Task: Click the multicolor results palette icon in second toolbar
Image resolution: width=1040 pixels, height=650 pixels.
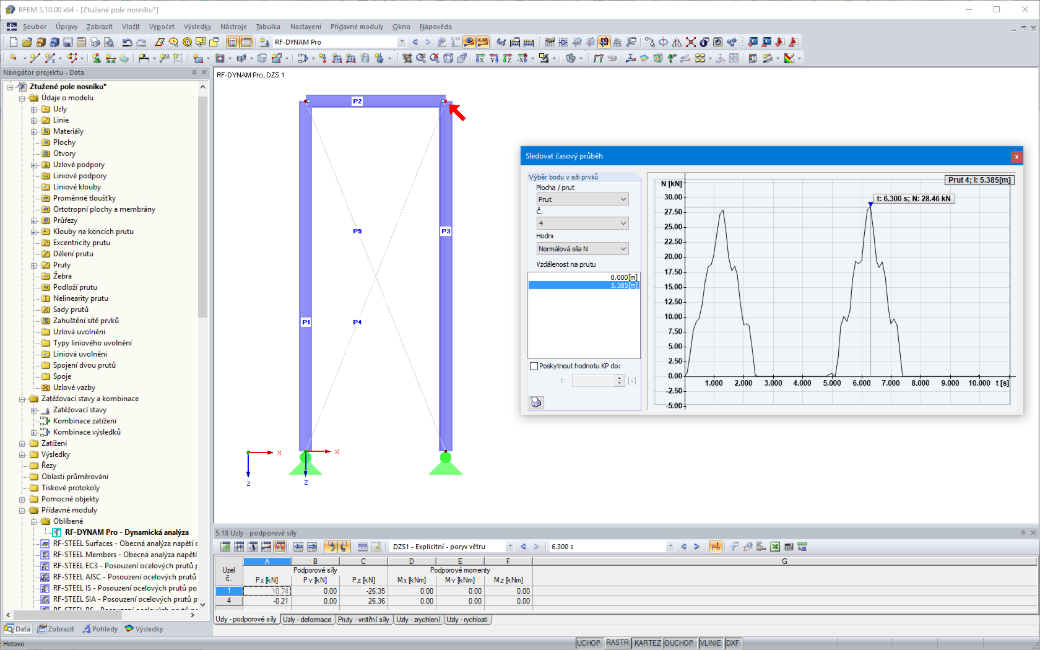Action: [789, 58]
